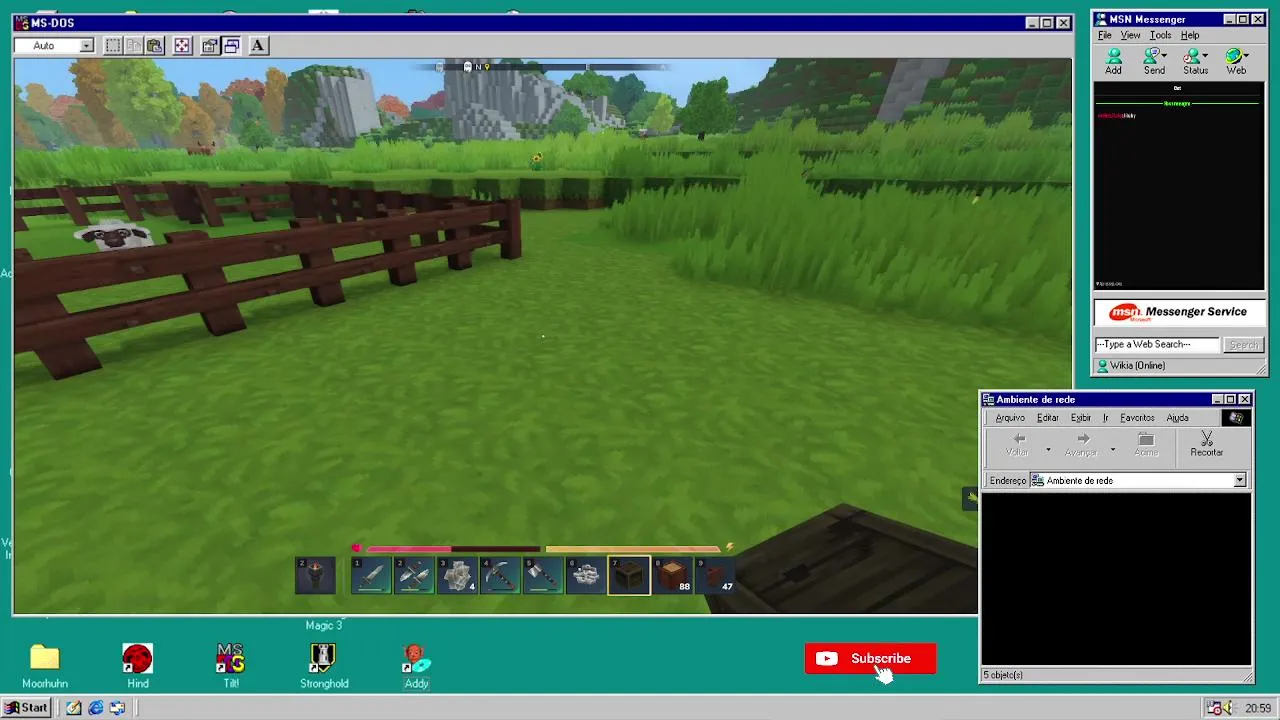1280x720 pixels.
Task: Open View menu in MSN Messenger
Action: tap(1130, 35)
